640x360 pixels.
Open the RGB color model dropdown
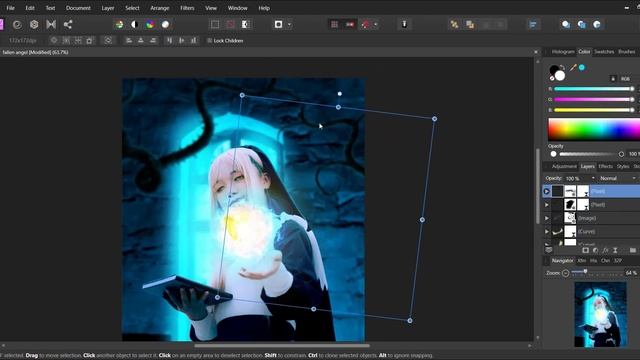pos(625,79)
